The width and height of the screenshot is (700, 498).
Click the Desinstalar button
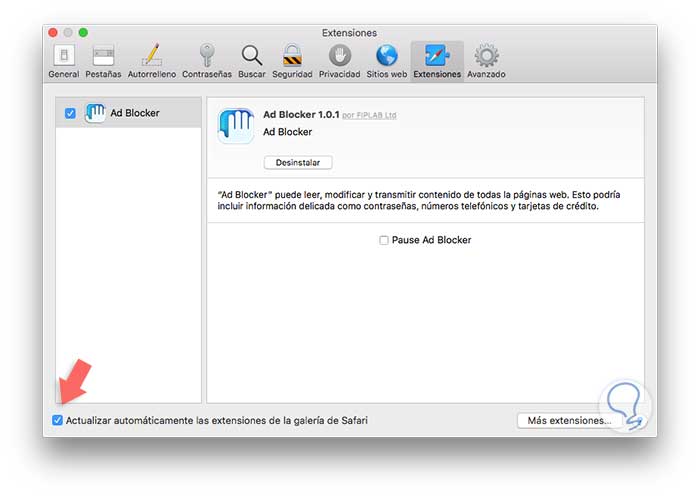point(298,162)
